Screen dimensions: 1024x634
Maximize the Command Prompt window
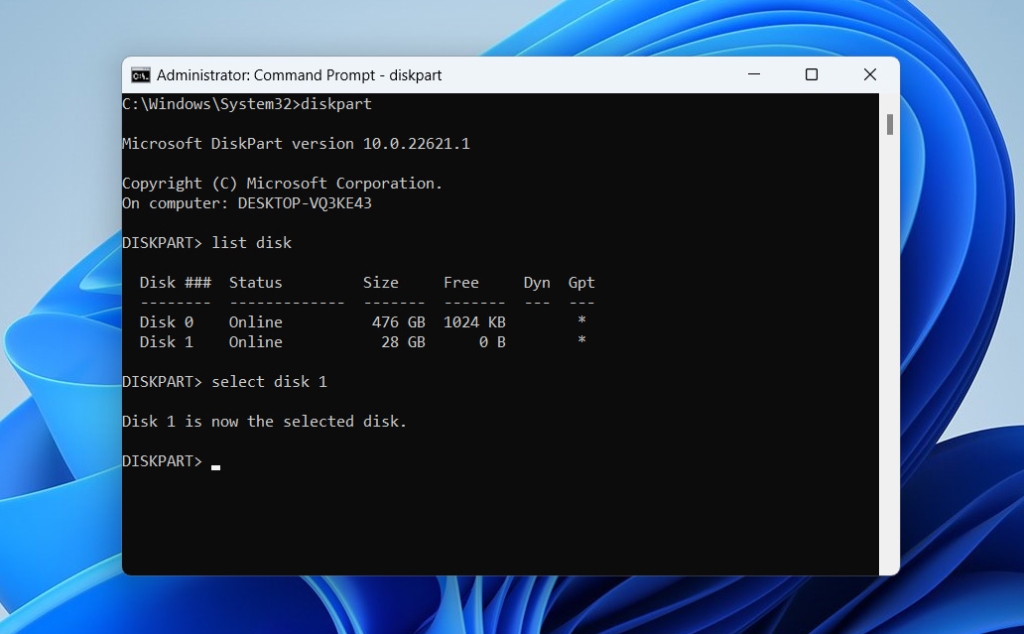click(x=811, y=75)
